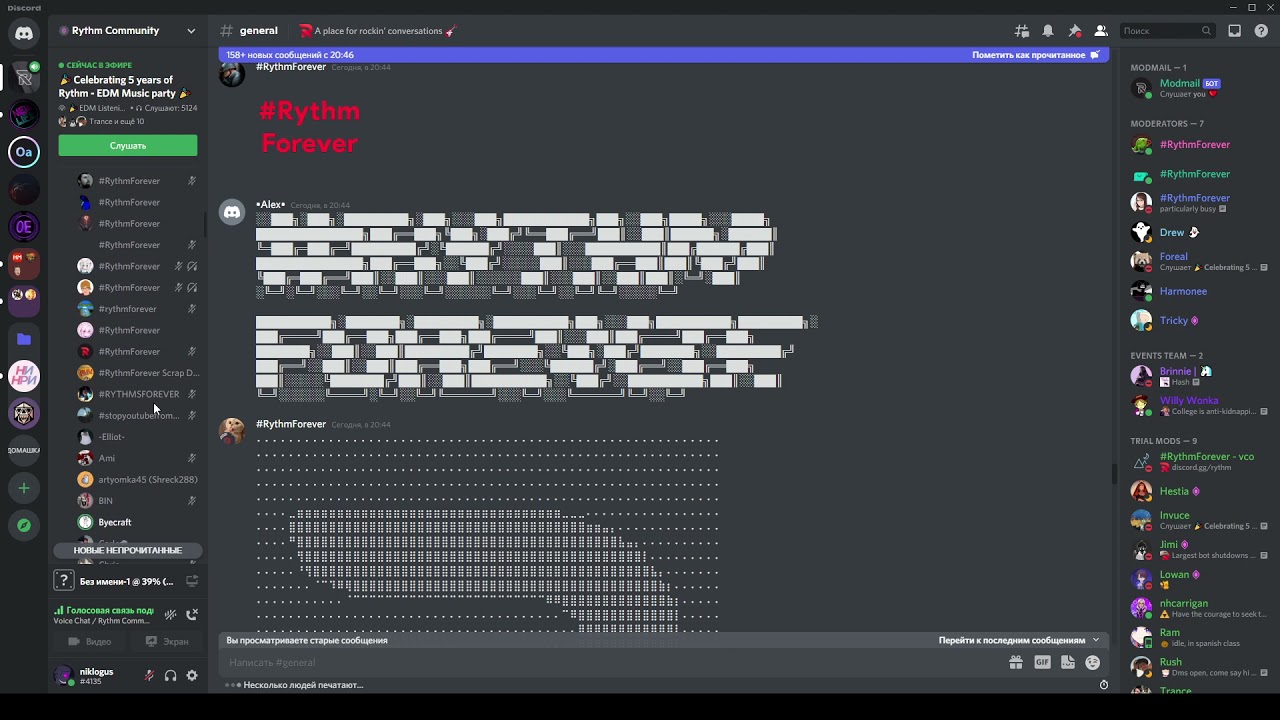1280x720 pixels.
Task: Open moderator Drew's profile
Action: click(x=1195, y=232)
